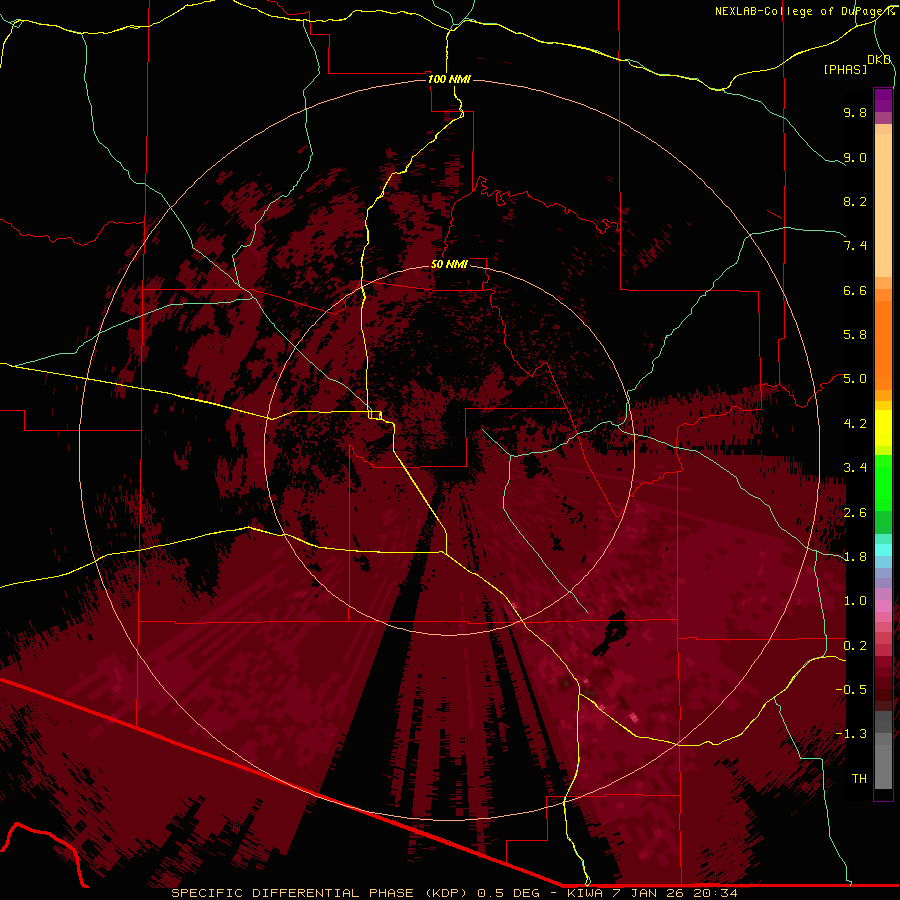The image size is (900, 900).
Task: Click the 9.8 scale value
Action: click(855, 112)
